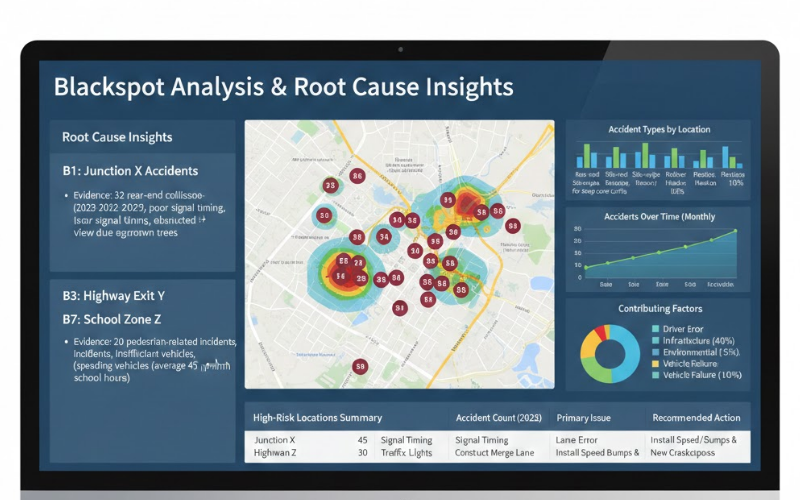Open the B1: Junction X Accidents insight

point(130,171)
